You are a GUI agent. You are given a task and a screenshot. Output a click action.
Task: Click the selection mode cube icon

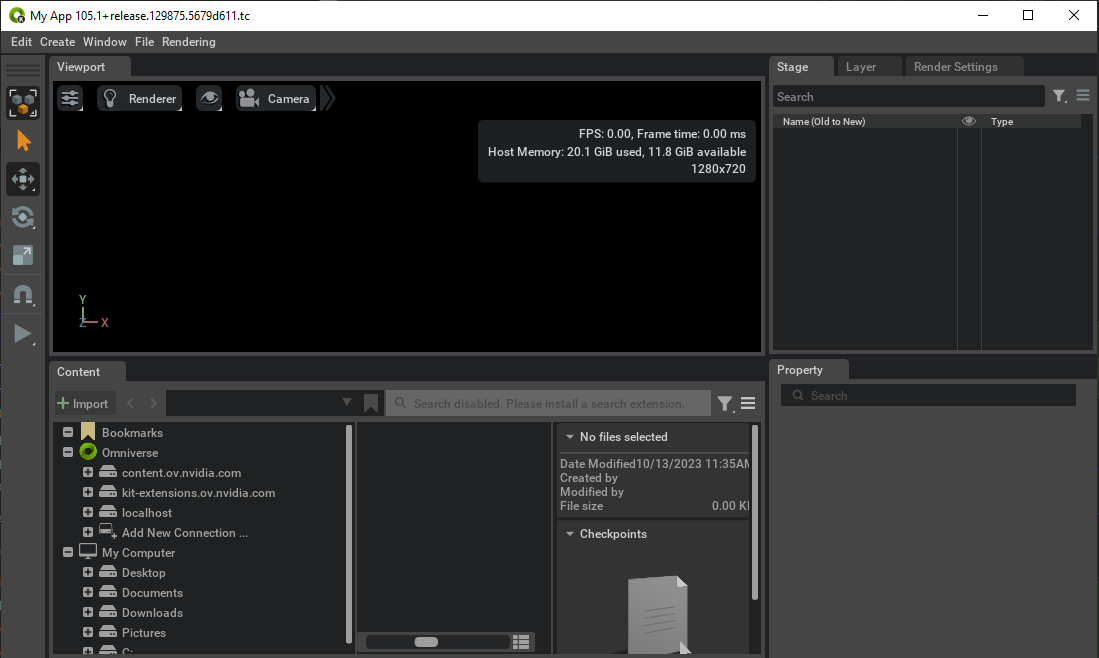click(x=23, y=103)
